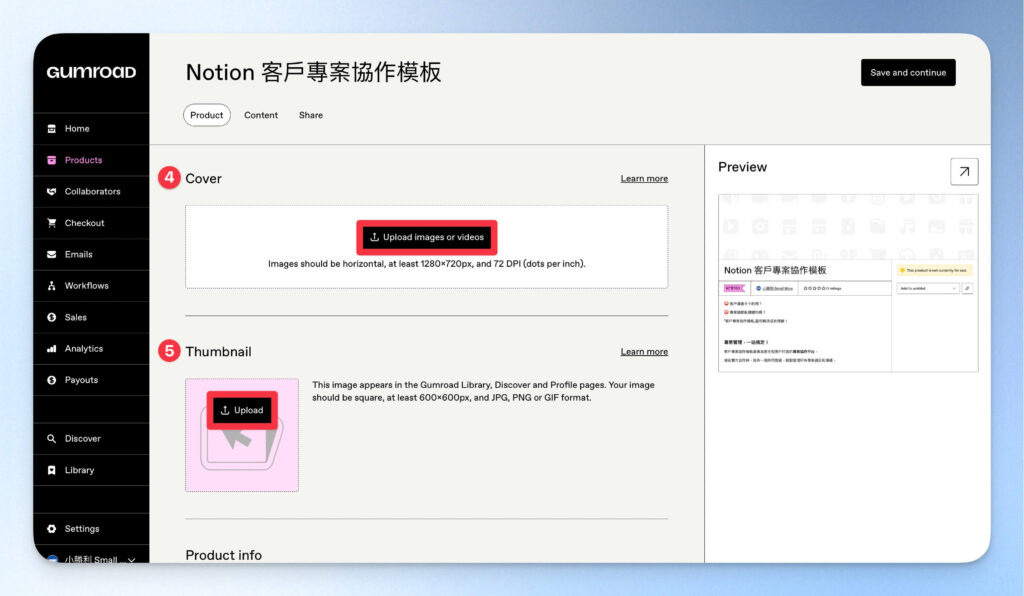Open Settings from sidebar
Image resolution: width=1024 pixels, height=596 pixels.
(x=91, y=529)
